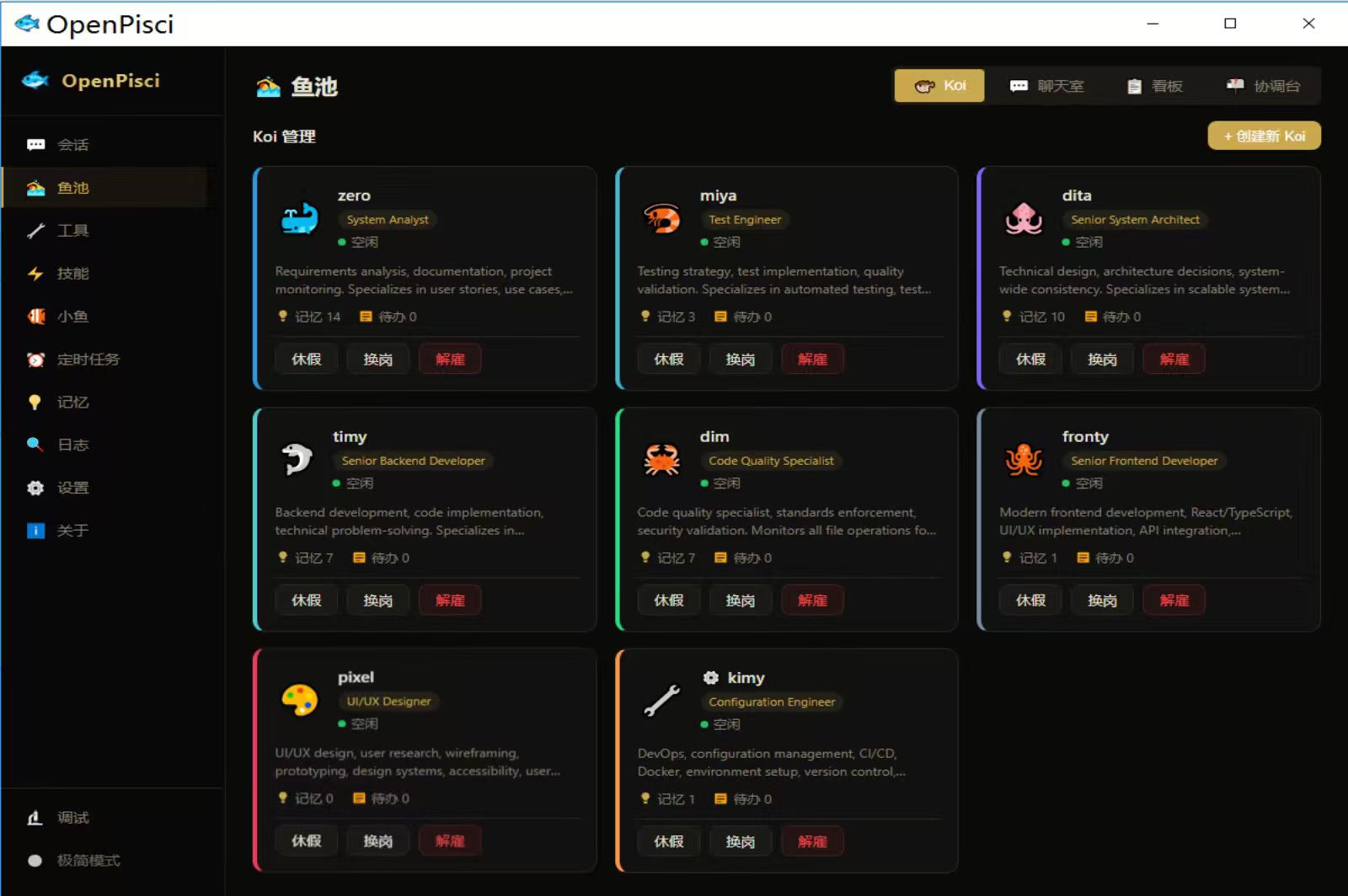This screenshot has height=896, width=1348.
Task: Click the 创建新 Koi button
Action: [x=1265, y=136]
